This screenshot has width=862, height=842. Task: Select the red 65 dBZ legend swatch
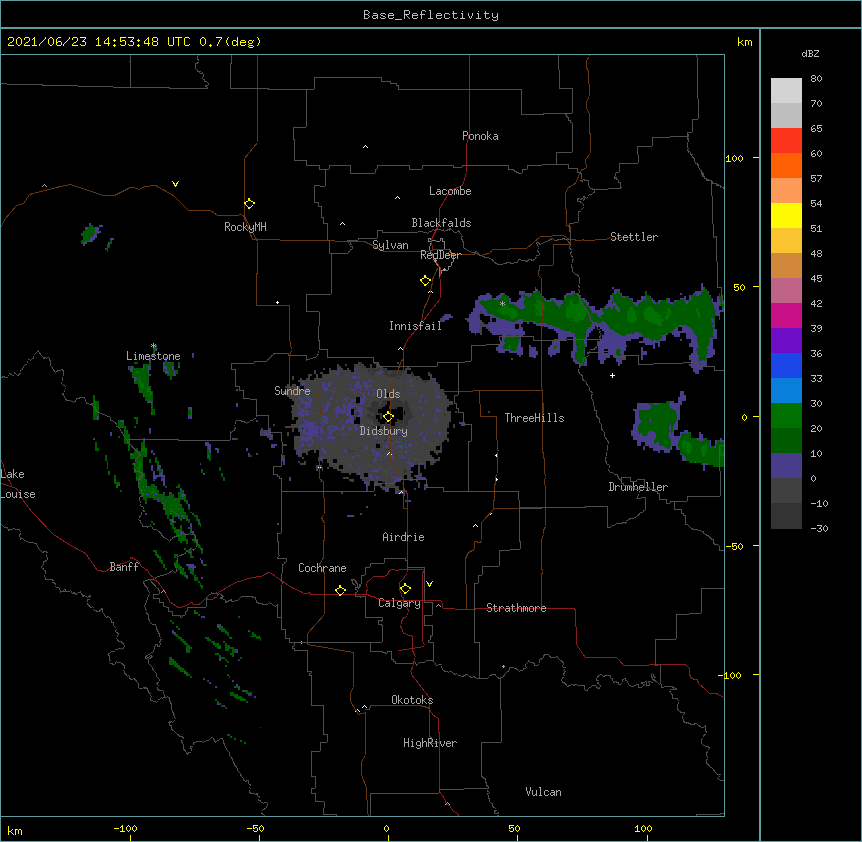pos(786,140)
